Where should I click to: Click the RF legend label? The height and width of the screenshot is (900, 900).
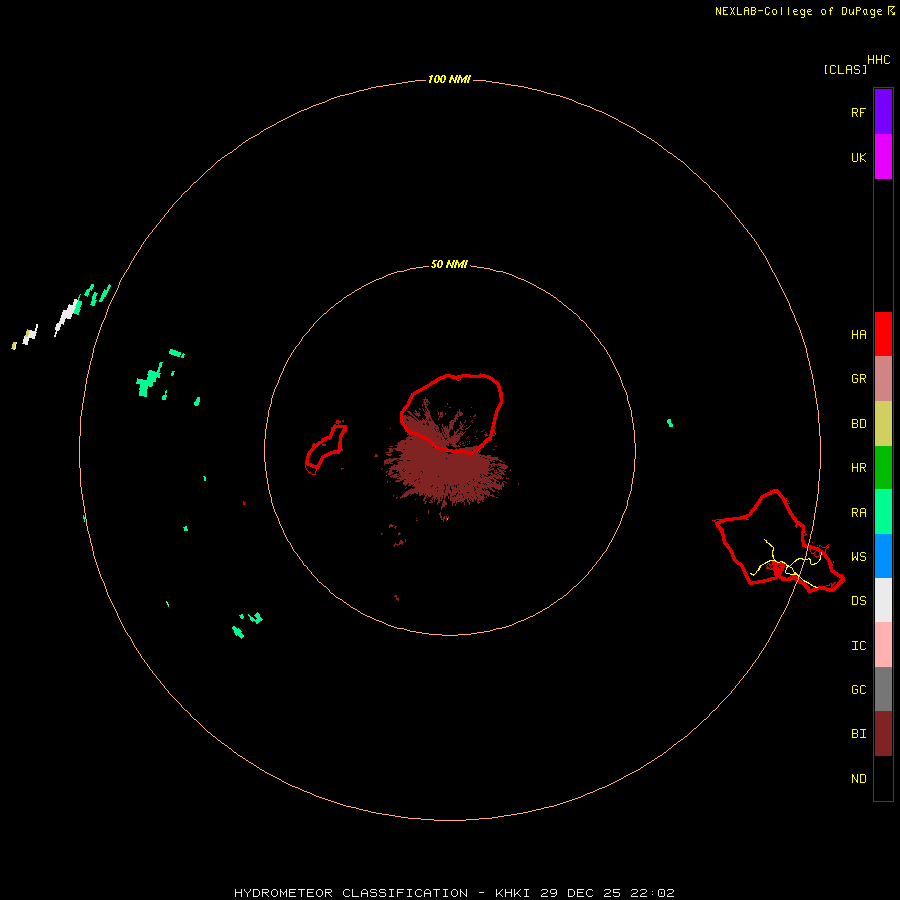(858, 113)
